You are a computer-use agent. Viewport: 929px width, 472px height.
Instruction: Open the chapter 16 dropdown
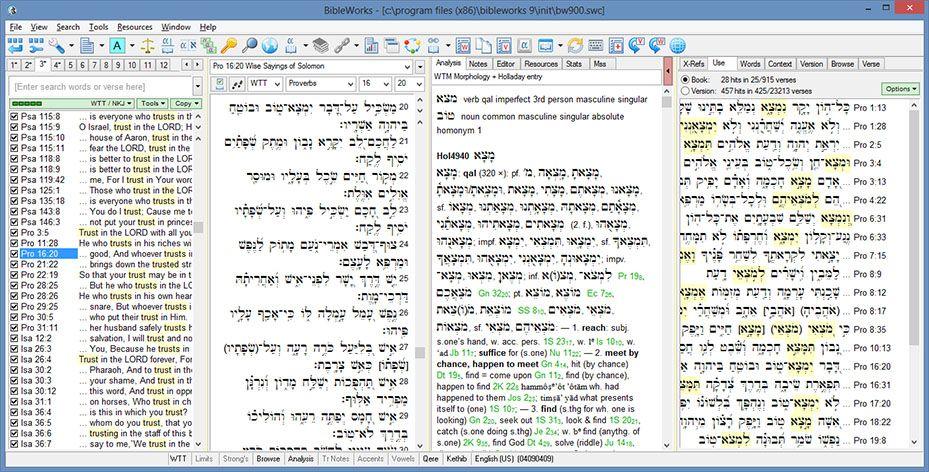(375, 84)
